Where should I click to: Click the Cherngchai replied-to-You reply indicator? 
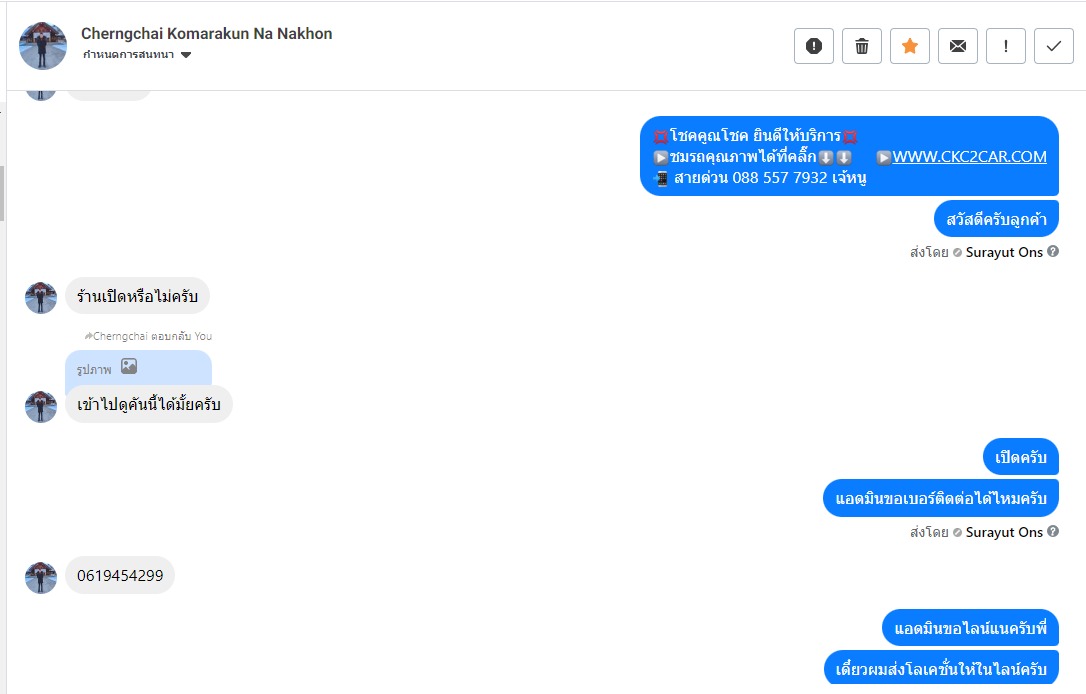148,336
